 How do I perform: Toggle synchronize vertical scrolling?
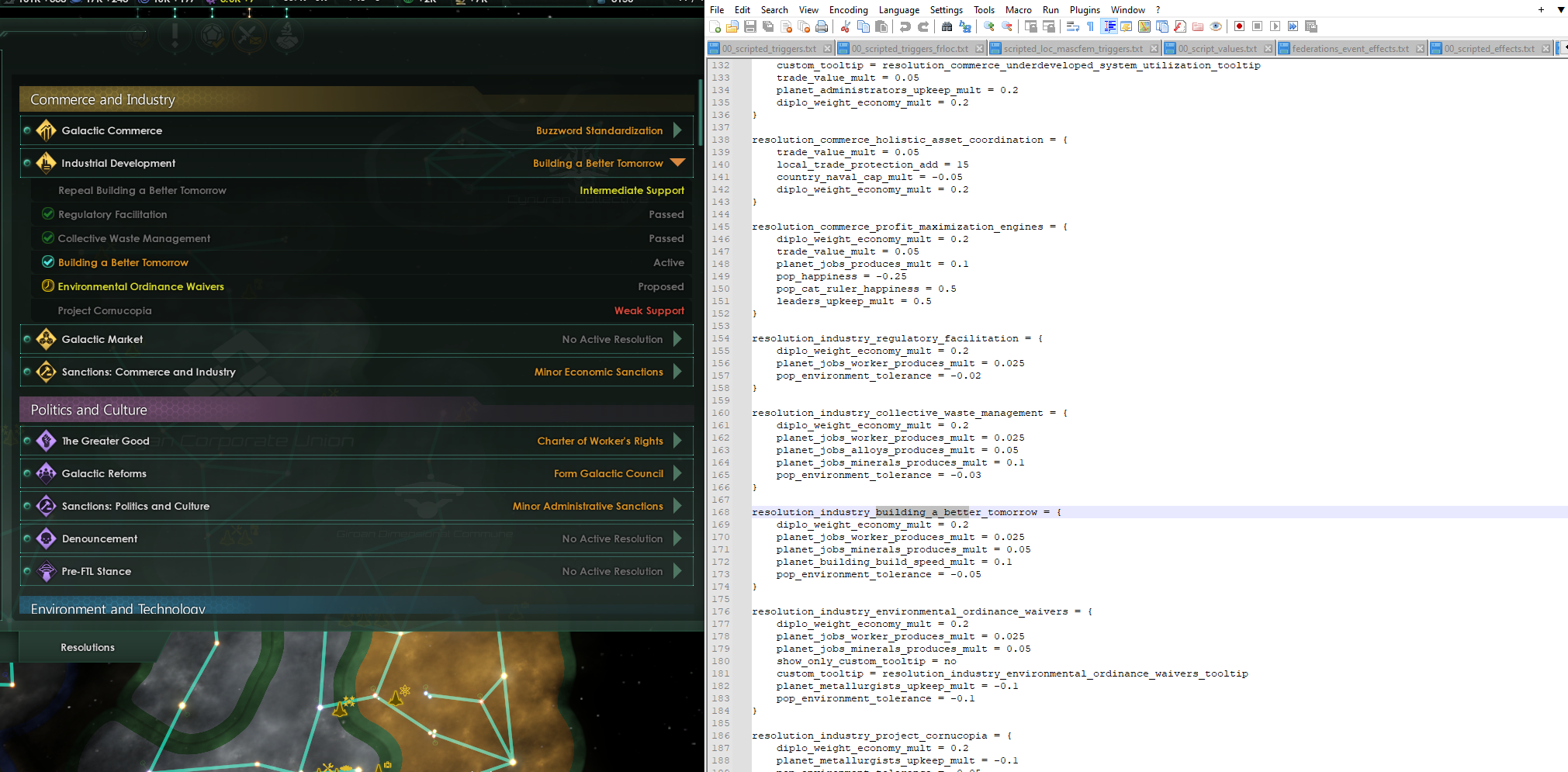coord(1030,26)
